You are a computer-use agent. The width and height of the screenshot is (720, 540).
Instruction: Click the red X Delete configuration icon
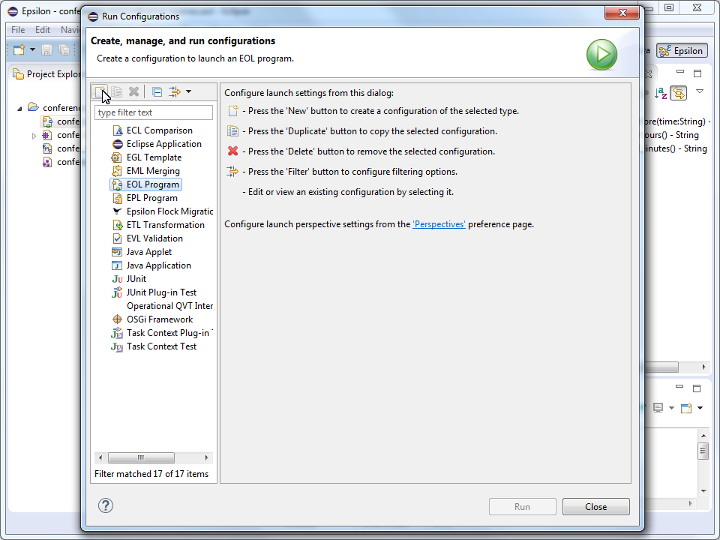133,92
